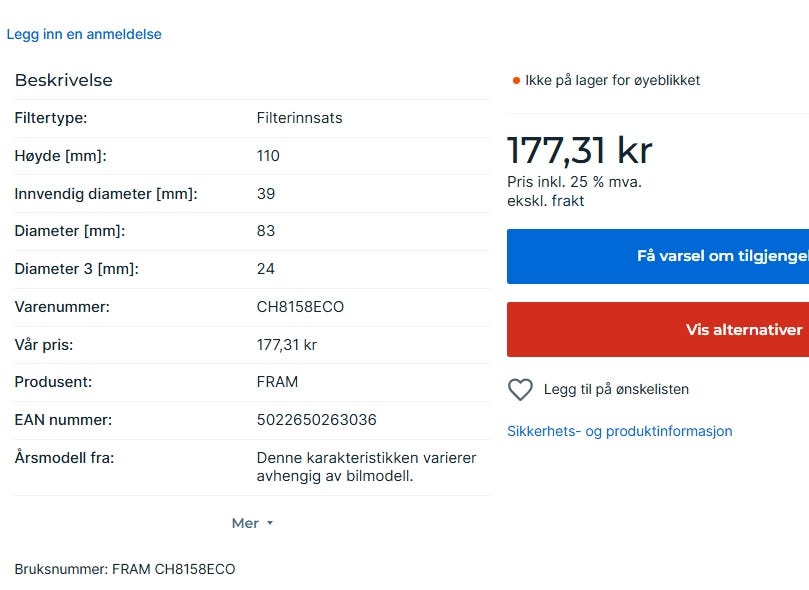
Task: Click the Produsent value FRAM
Action: (277, 382)
